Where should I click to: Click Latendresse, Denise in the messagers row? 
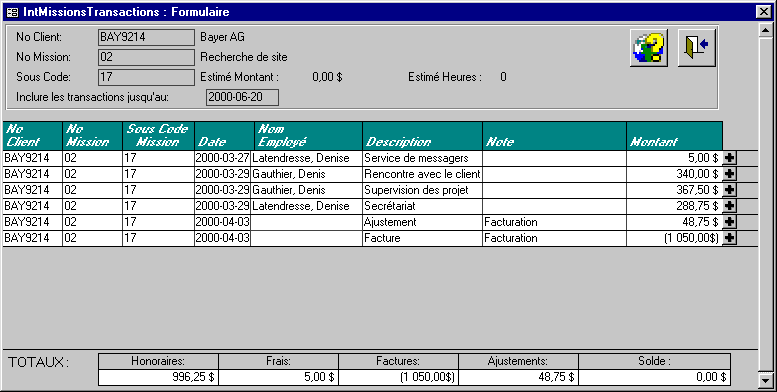[x=306, y=158]
